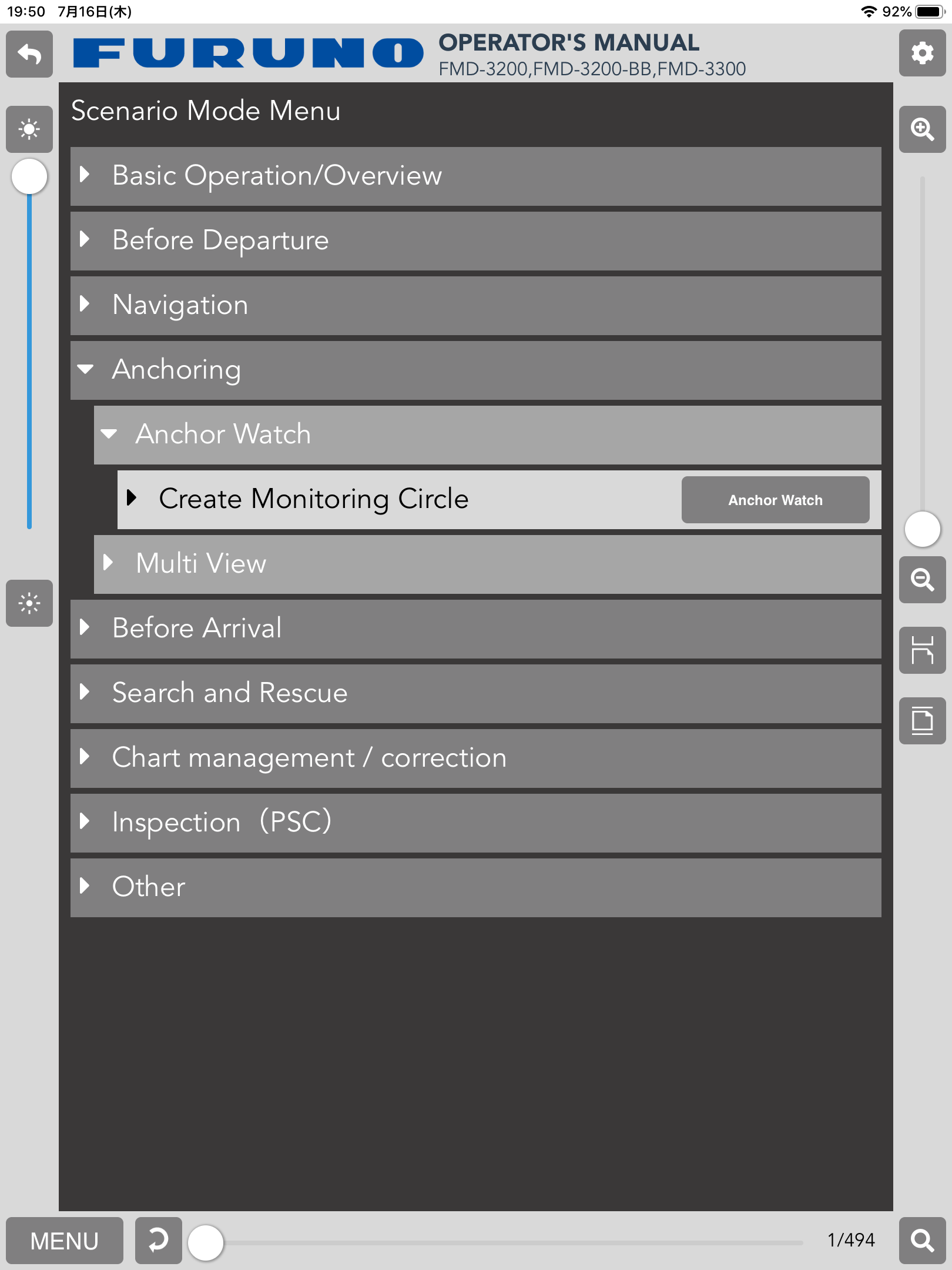Click the zoom level slider knob
Viewport: 952px width, 1270px height.
coord(923,529)
